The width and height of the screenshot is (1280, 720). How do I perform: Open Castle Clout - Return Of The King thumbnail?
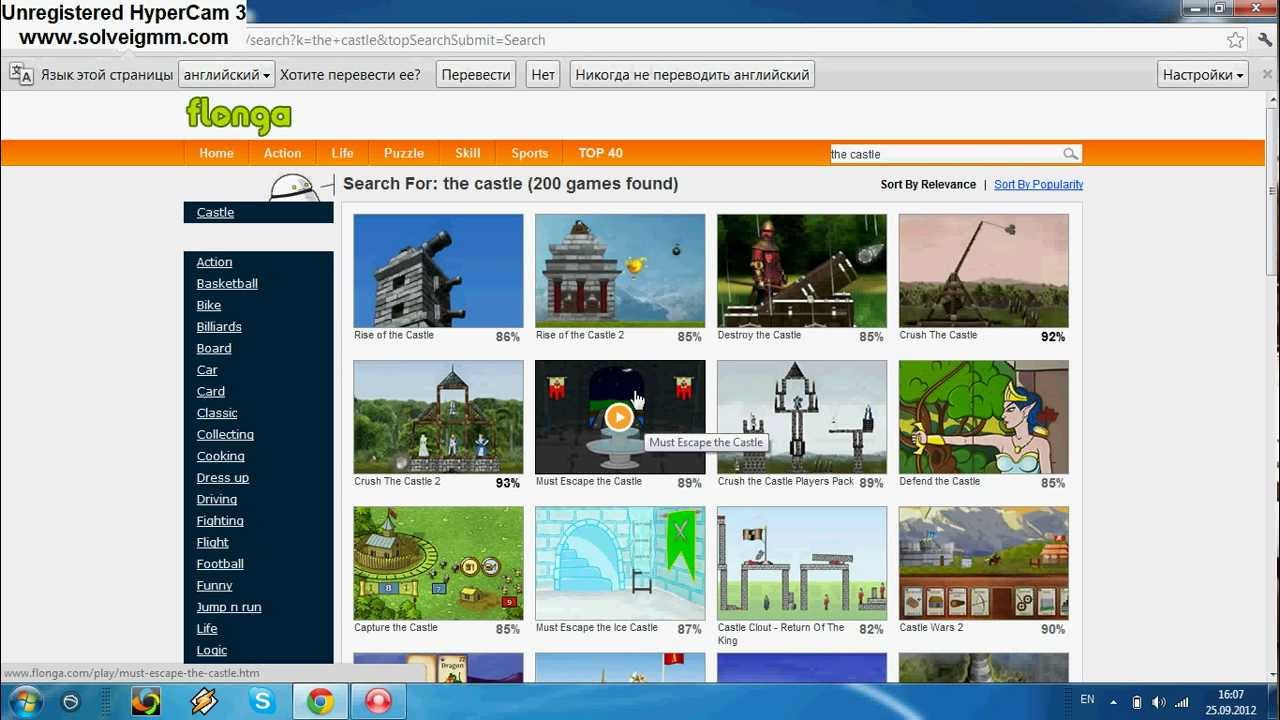(x=802, y=563)
